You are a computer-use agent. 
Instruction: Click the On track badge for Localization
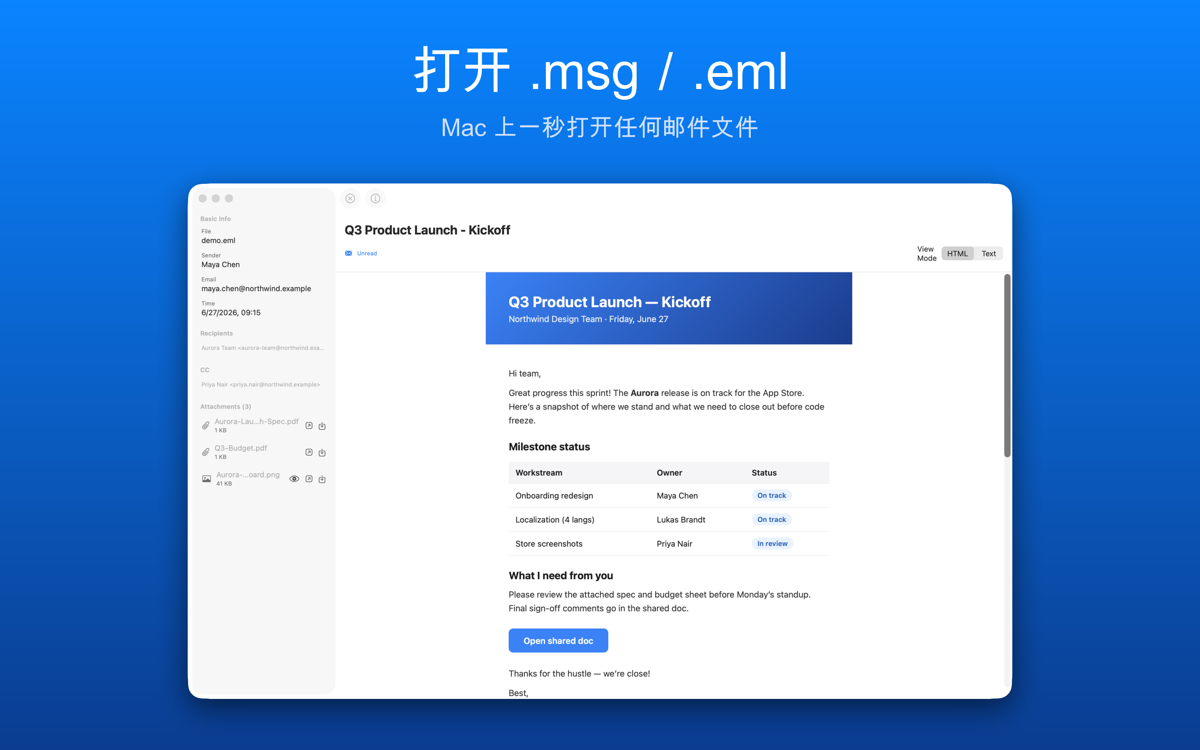(x=771, y=519)
